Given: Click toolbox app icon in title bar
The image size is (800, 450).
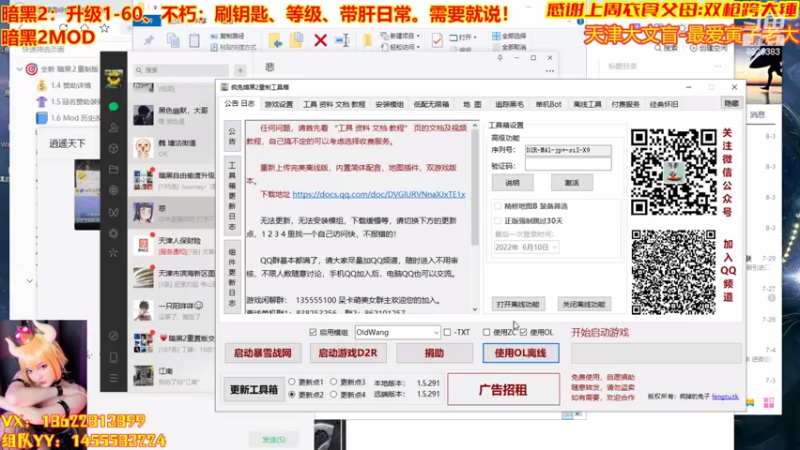Looking at the screenshot, I should pyautogui.click(x=224, y=87).
